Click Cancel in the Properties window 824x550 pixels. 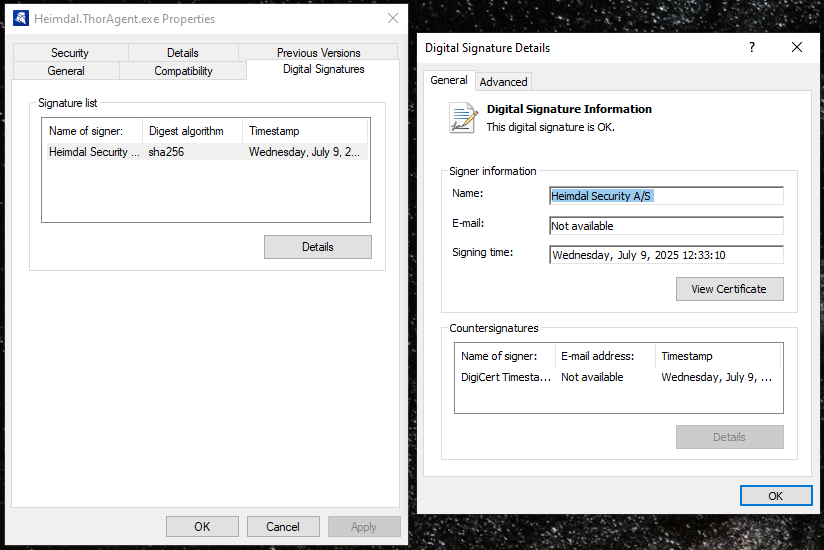pyautogui.click(x=283, y=526)
